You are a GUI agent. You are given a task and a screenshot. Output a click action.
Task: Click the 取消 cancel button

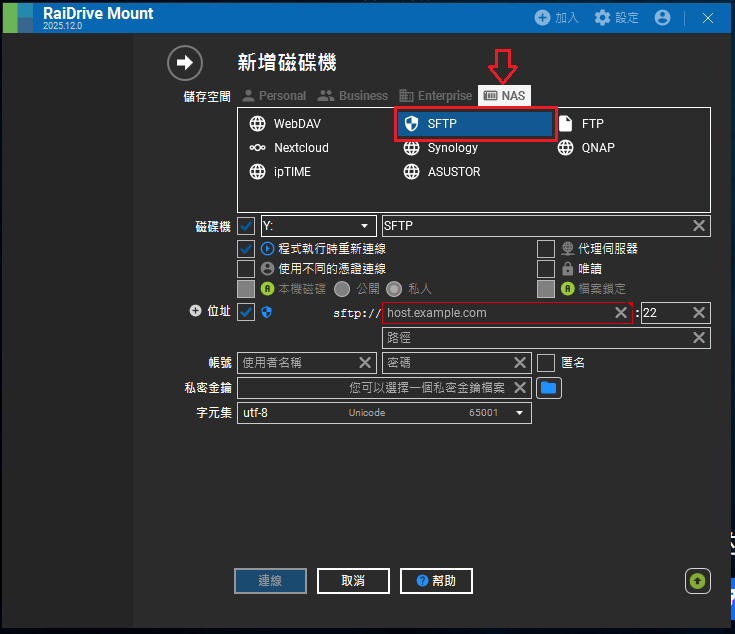353,581
